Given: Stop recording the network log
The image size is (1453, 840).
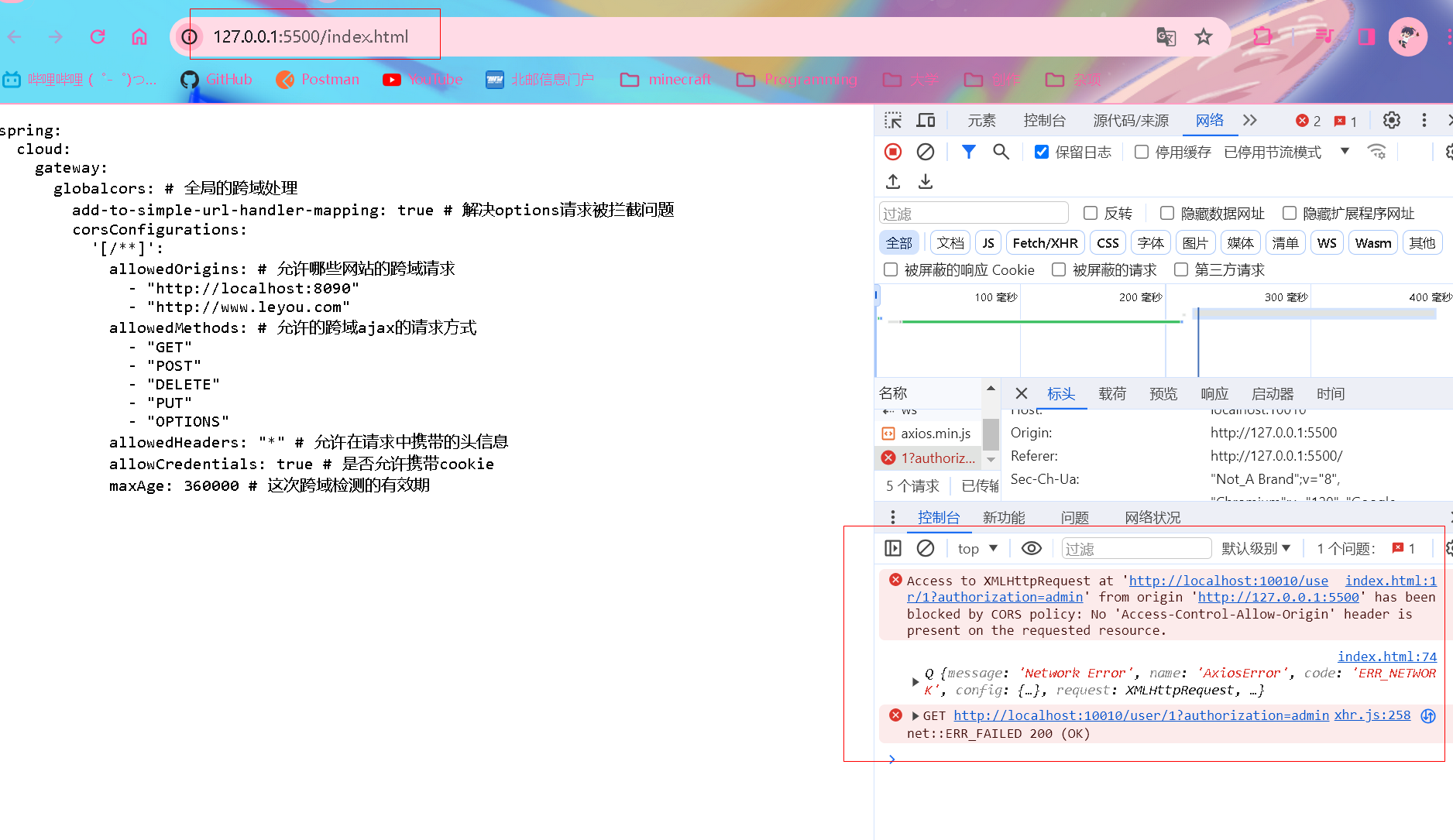Looking at the screenshot, I should coord(893,152).
